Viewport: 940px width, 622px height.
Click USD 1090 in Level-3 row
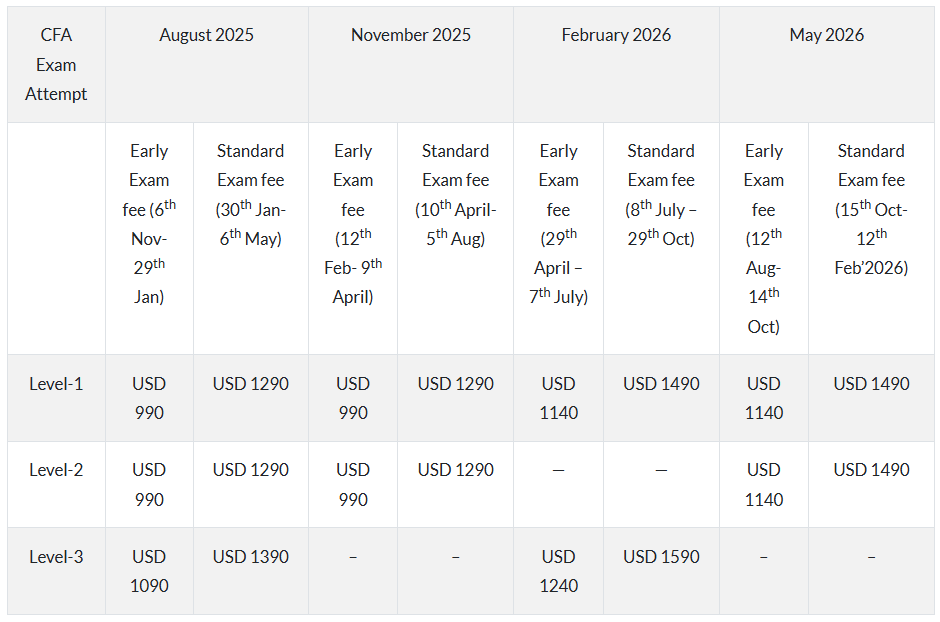[x=149, y=571]
